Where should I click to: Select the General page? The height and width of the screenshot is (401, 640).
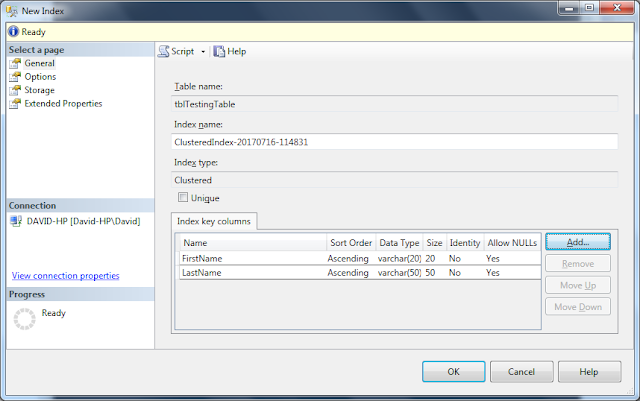point(39,63)
